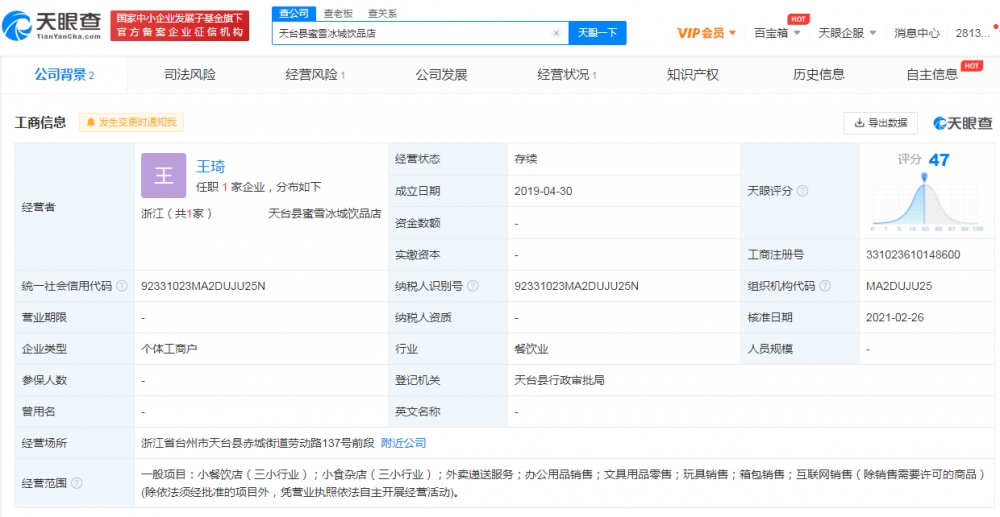1000x517 pixels.
Task: Switch to the 经营风险 tab
Action: (x=315, y=75)
